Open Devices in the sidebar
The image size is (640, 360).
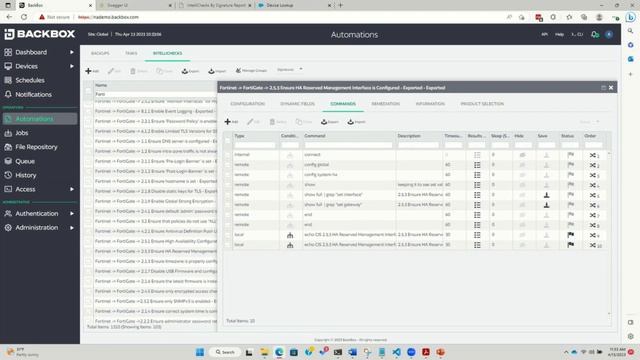(27, 66)
